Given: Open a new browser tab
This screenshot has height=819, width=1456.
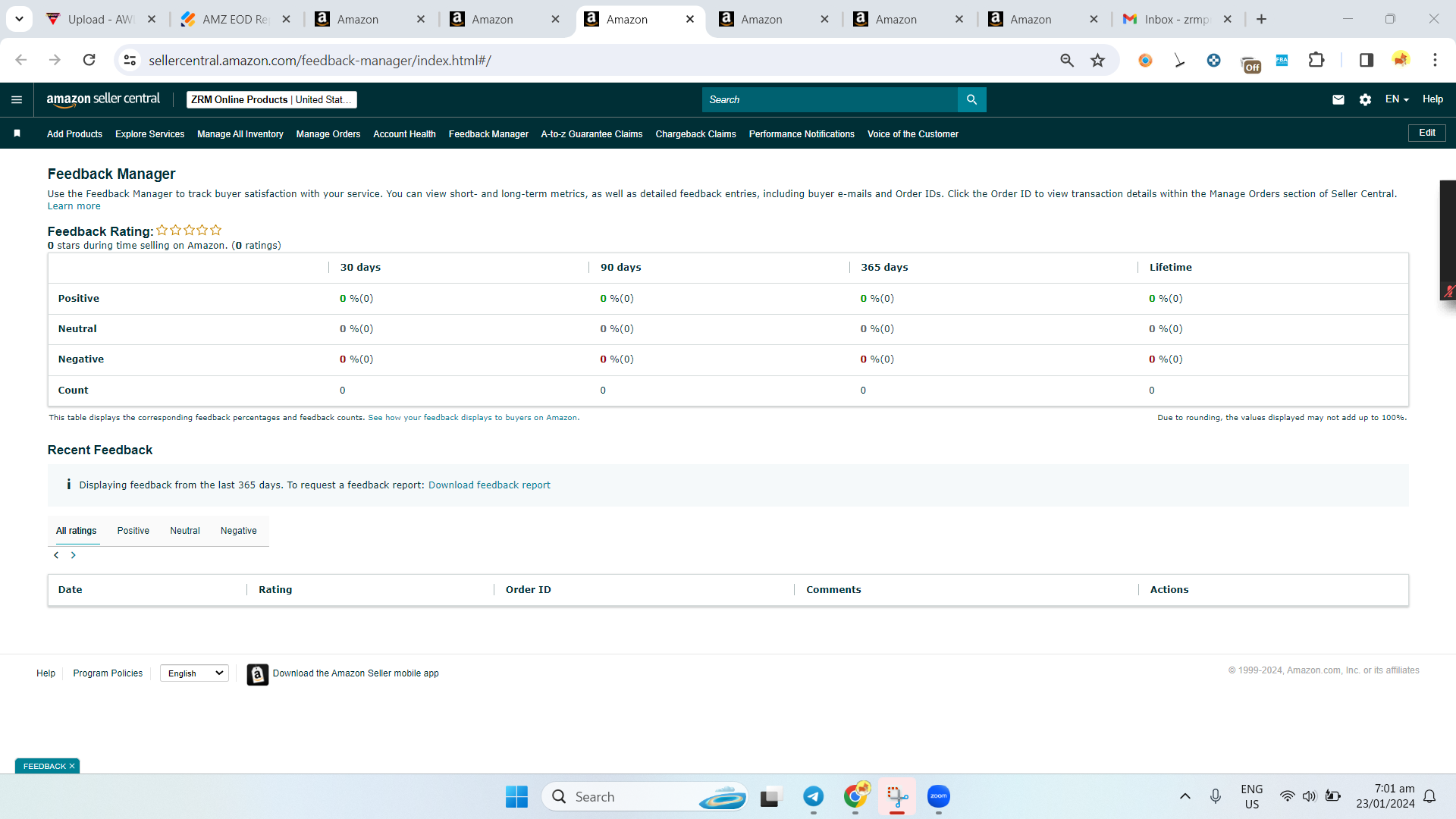Looking at the screenshot, I should pyautogui.click(x=1262, y=19).
